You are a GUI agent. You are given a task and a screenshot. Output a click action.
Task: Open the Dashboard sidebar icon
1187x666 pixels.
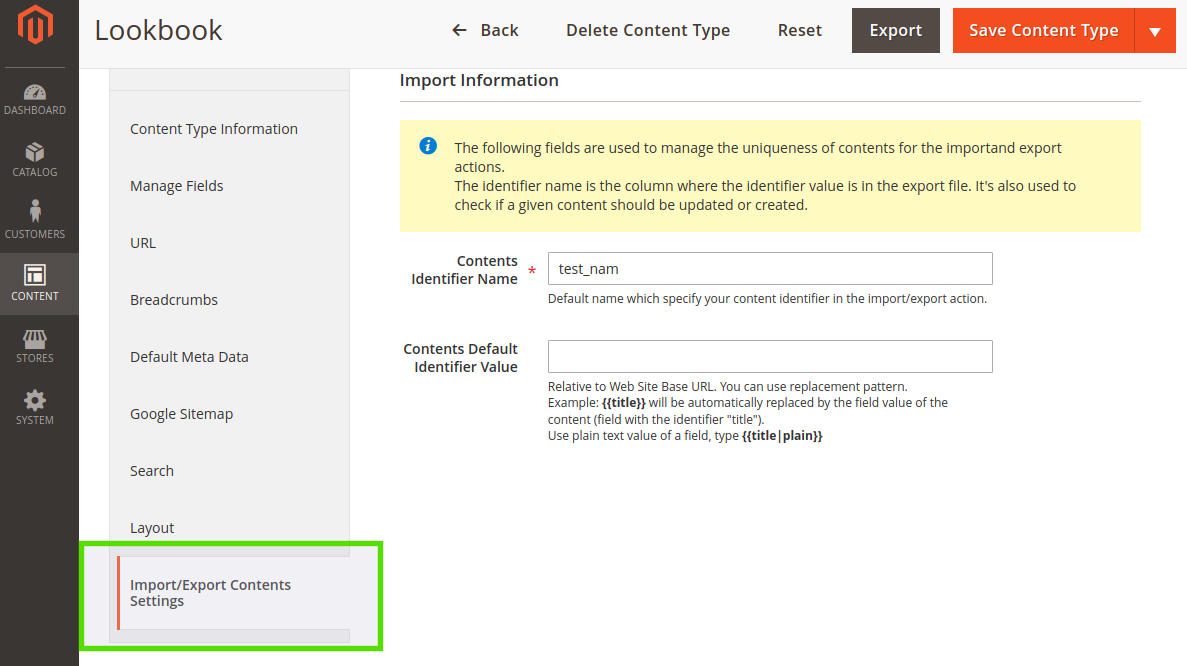35,99
